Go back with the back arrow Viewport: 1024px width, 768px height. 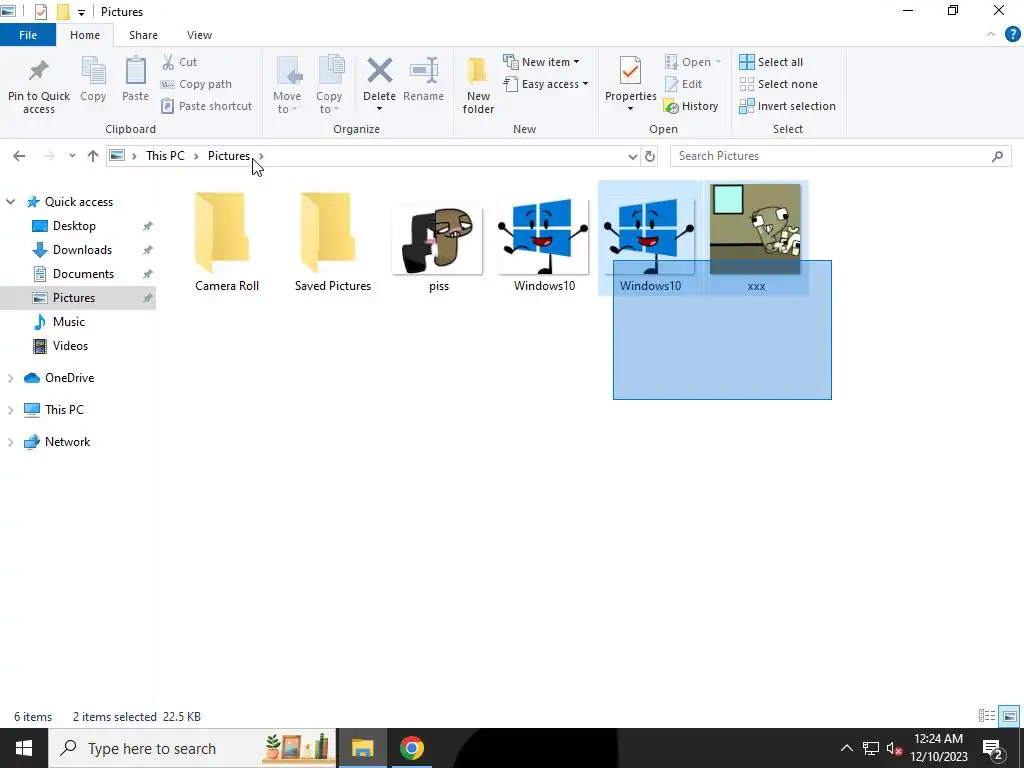pyautogui.click(x=19, y=156)
